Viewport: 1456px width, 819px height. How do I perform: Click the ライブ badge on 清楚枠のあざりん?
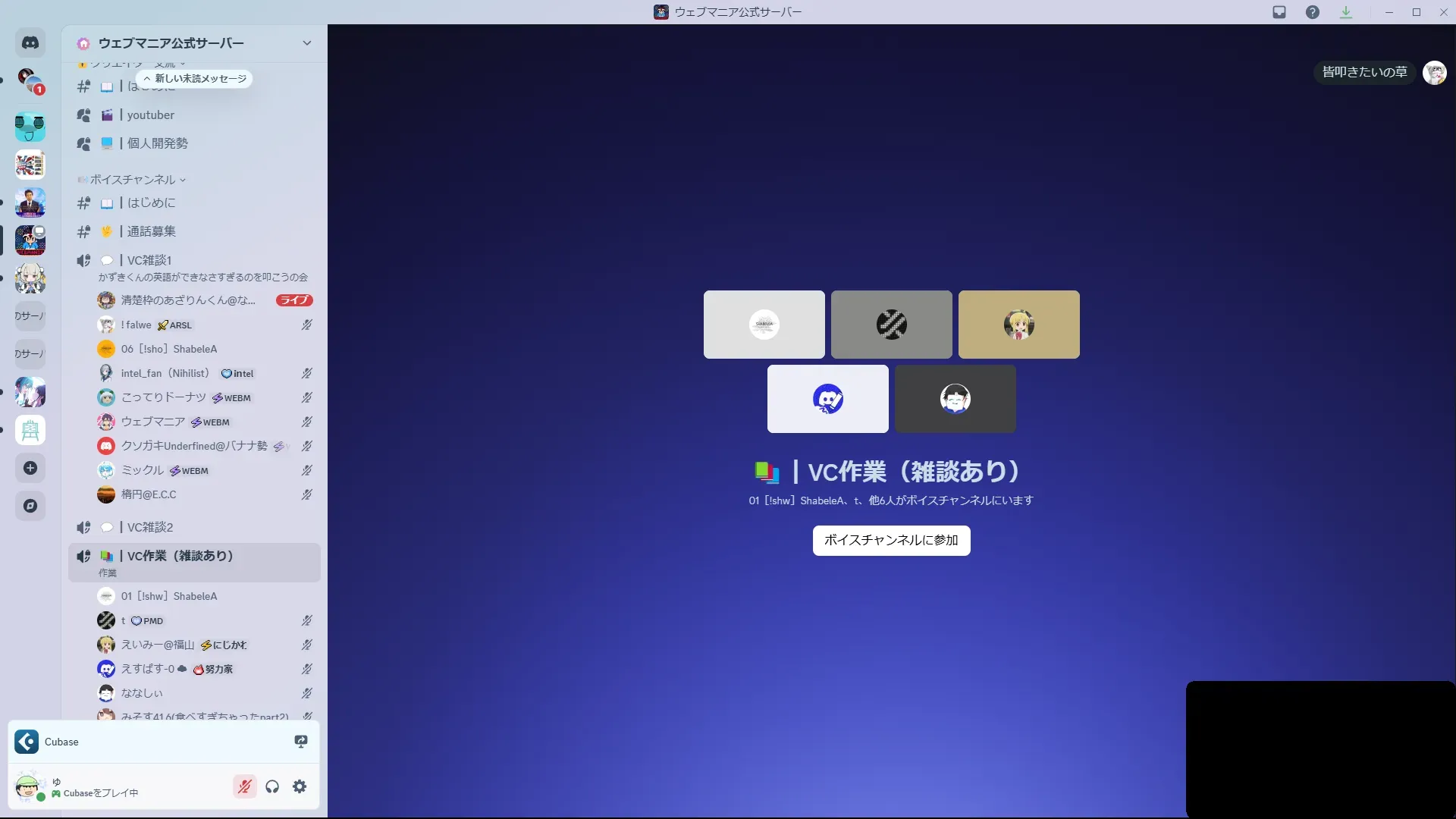point(294,300)
